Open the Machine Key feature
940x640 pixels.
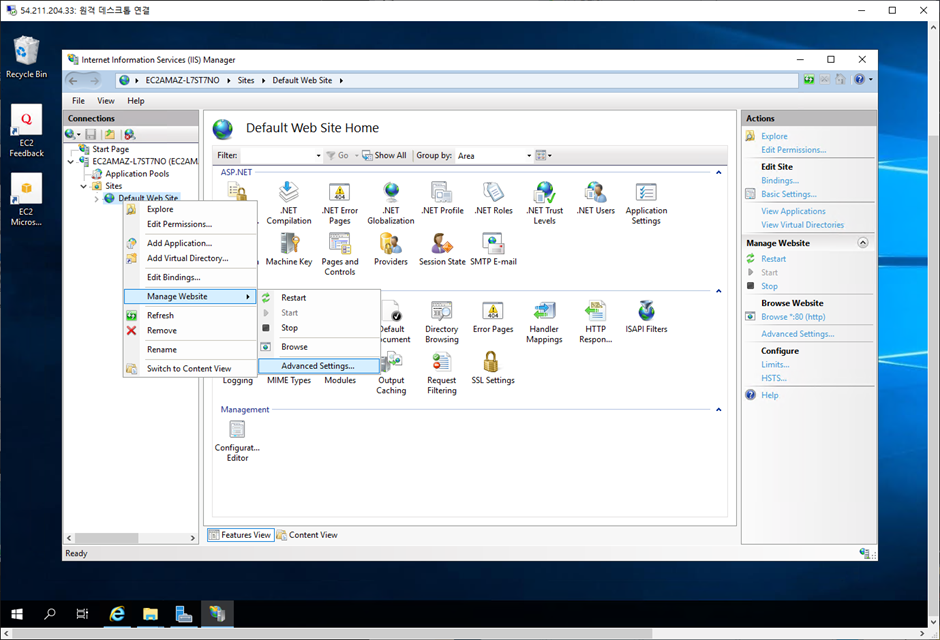[288, 249]
